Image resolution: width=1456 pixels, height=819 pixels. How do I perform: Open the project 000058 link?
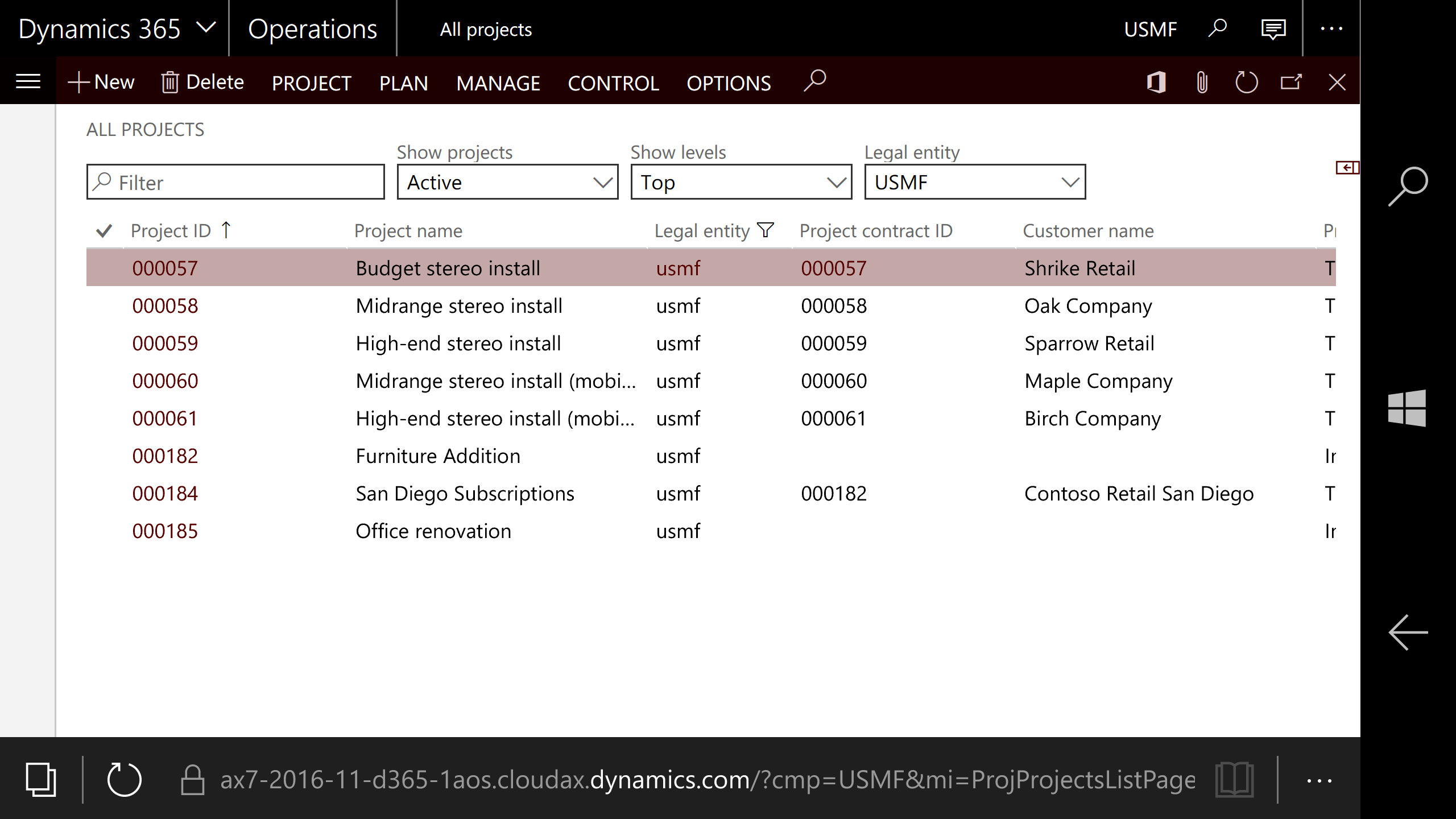tap(165, 306)
